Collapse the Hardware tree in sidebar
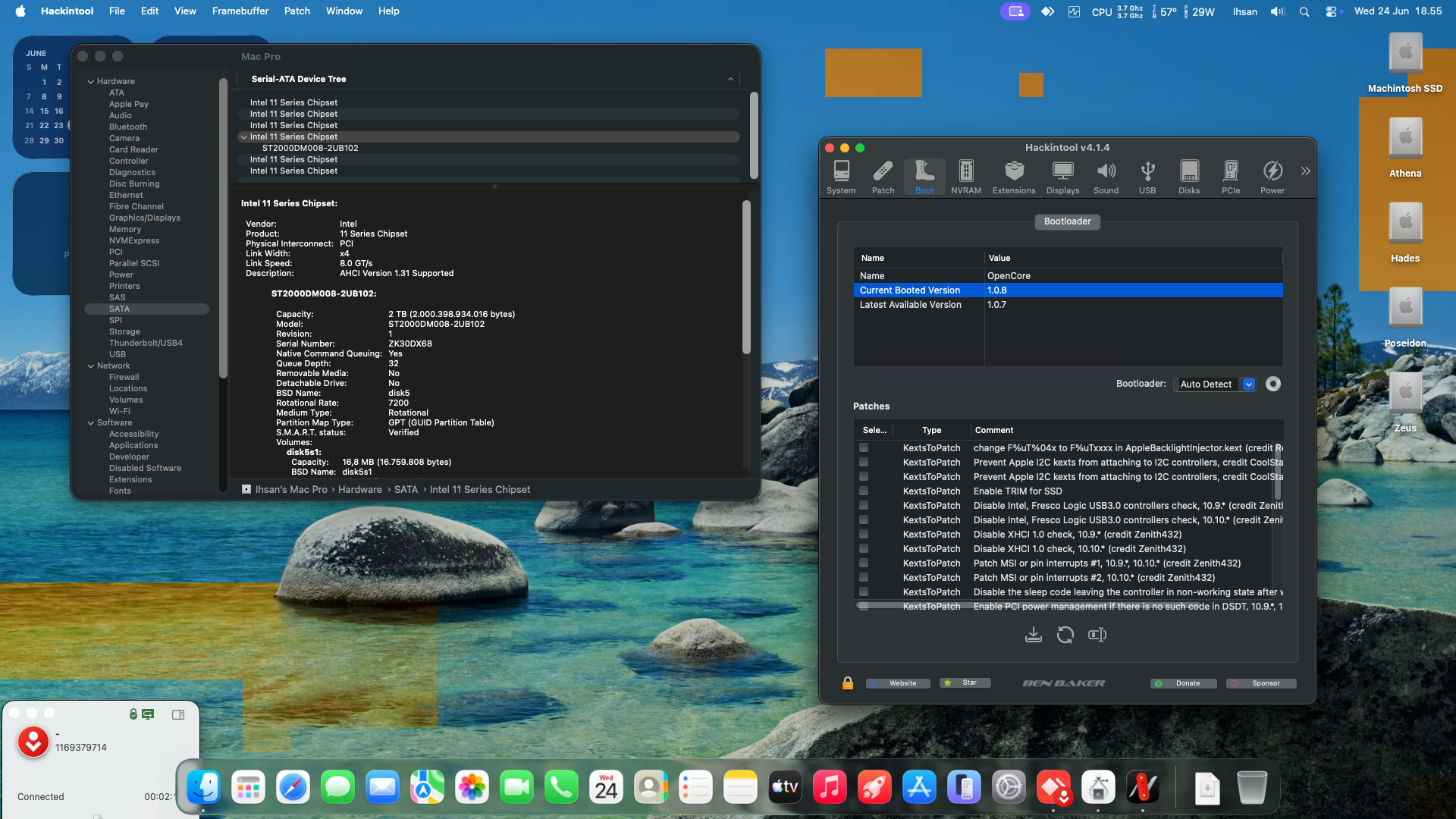 tap(91, 81)
